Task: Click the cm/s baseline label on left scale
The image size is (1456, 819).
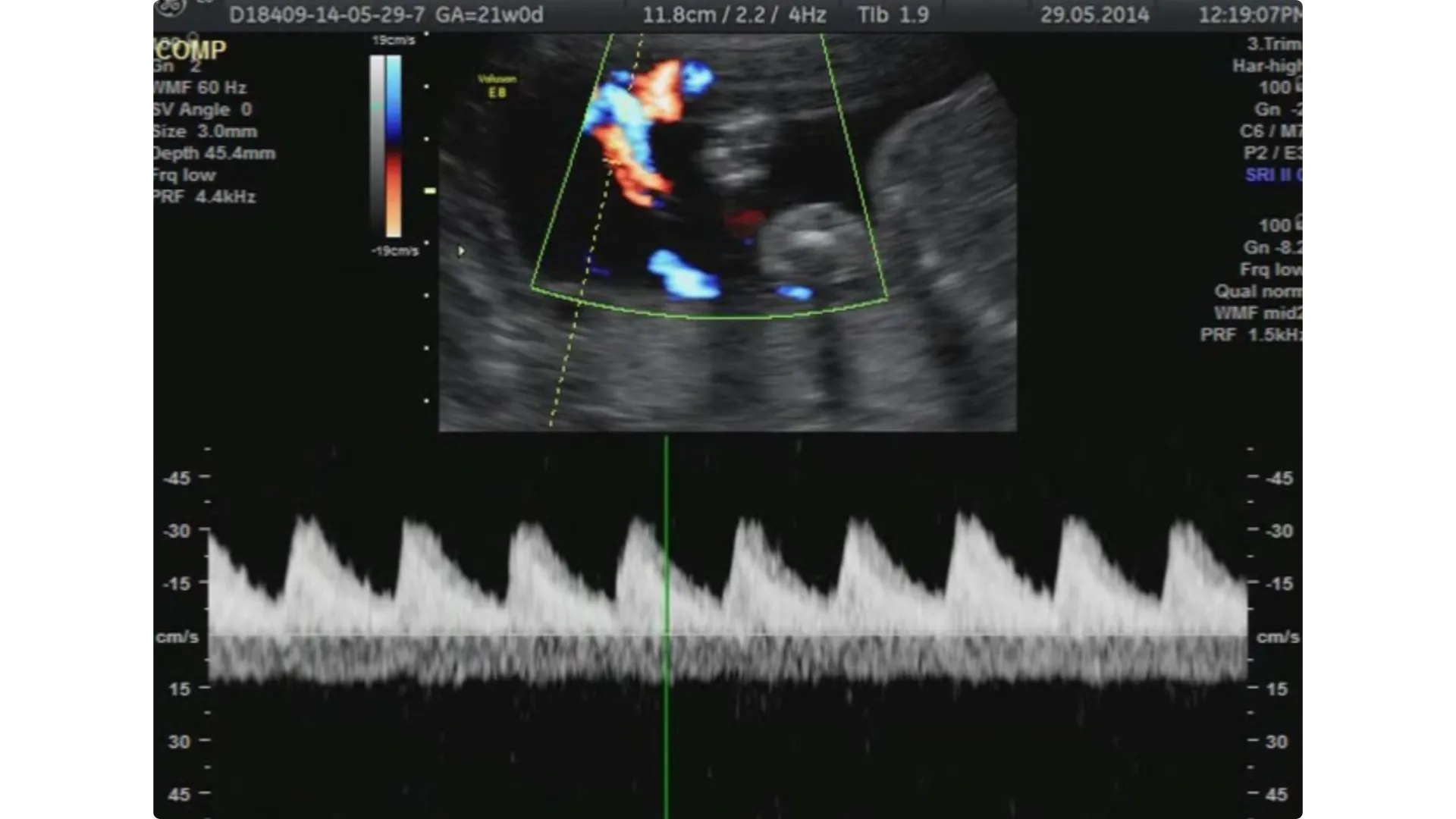Action: (x=177, y=637)
